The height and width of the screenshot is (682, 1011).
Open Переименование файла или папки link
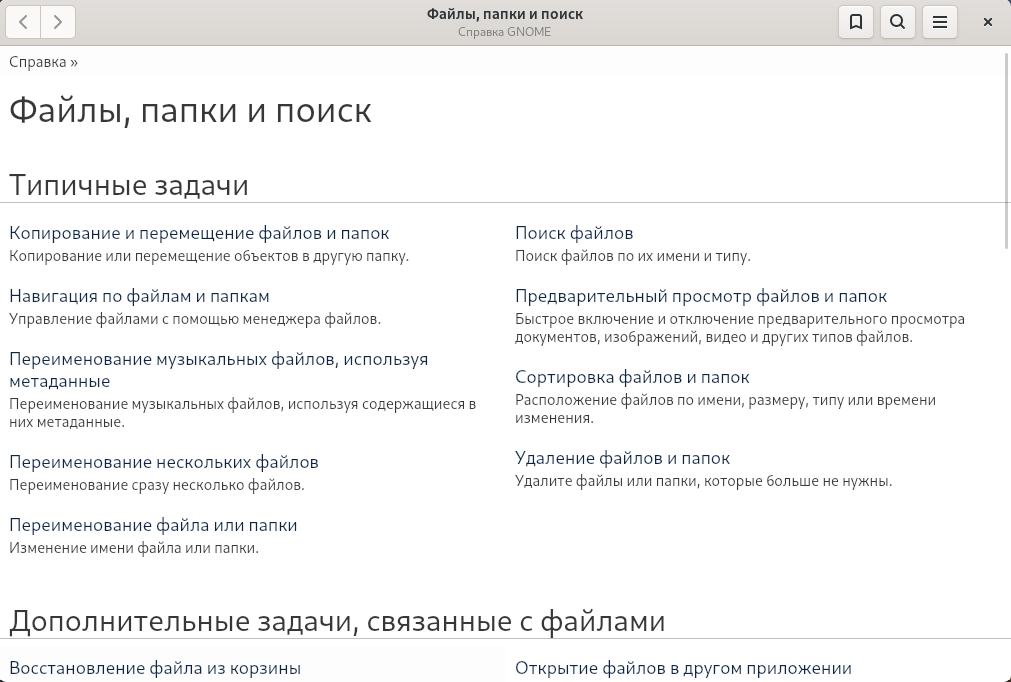(x=153, y=525)
